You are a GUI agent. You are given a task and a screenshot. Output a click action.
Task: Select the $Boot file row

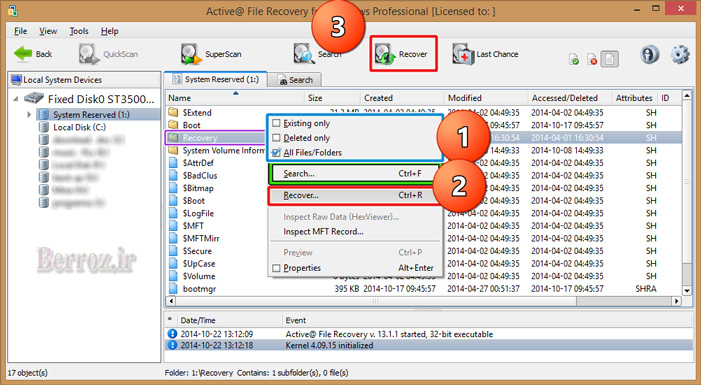tap(423, 200)
